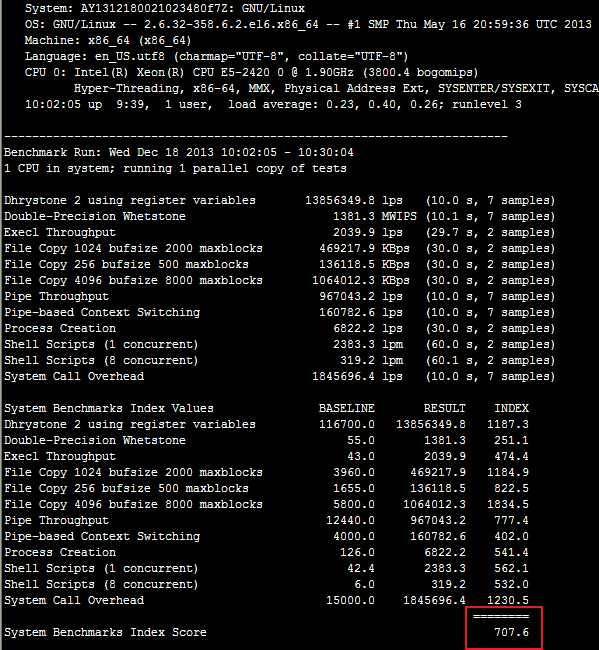The image size is (599, 650).
Task: Click System Call Overhead index 1230.5
Action: [x=508, y=600]
